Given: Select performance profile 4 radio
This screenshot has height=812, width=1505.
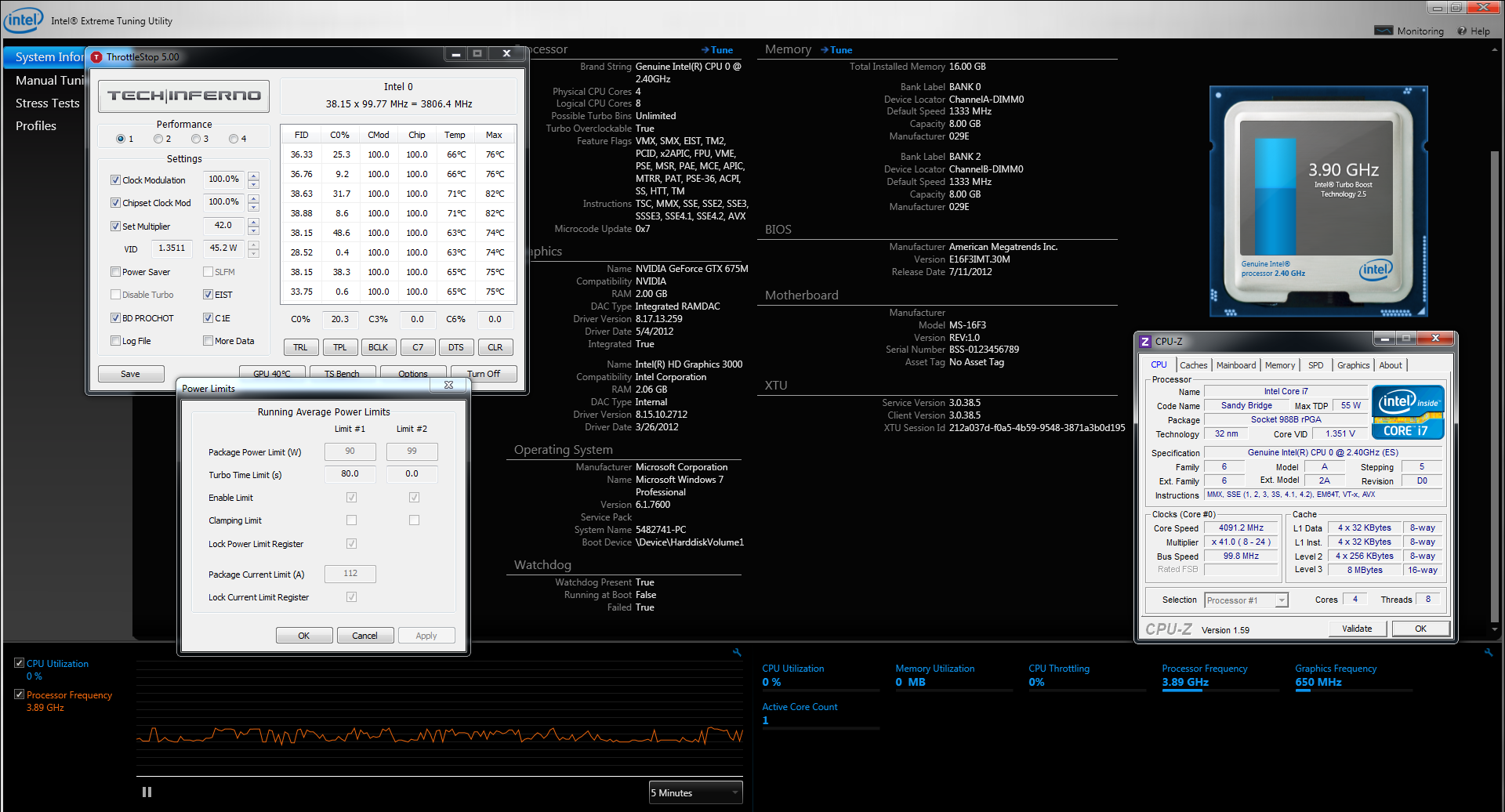Looking at the screenshot, I should 234,139.
